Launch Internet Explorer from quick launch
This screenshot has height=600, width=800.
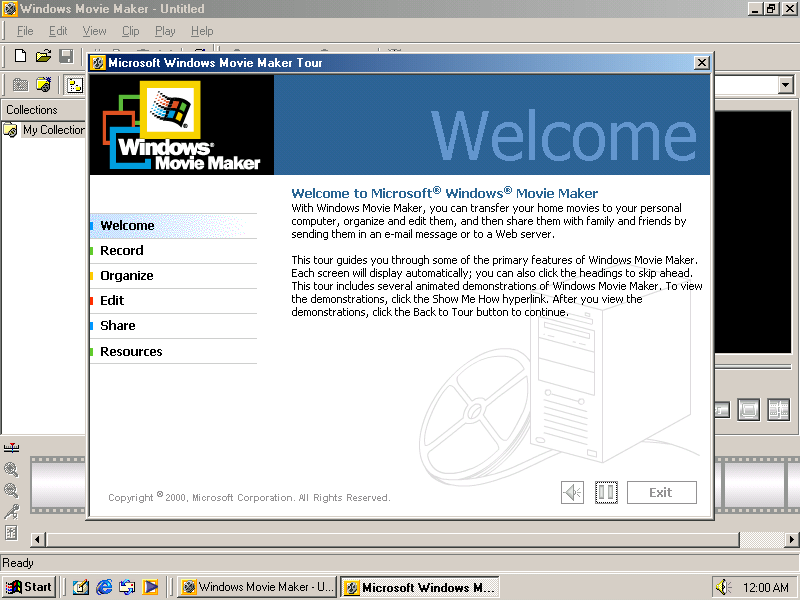click(x=104, y=587)
